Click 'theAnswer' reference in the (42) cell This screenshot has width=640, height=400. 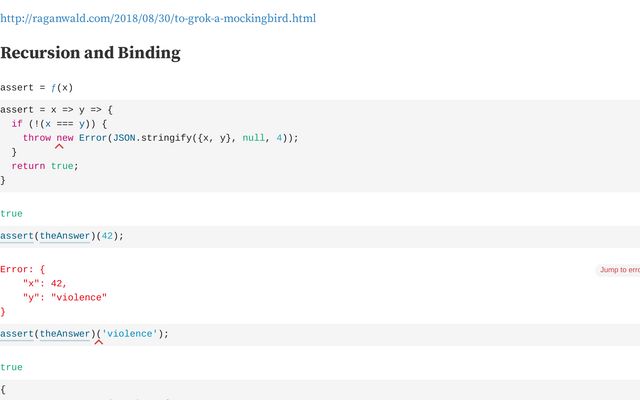click(x=63, y=236)
